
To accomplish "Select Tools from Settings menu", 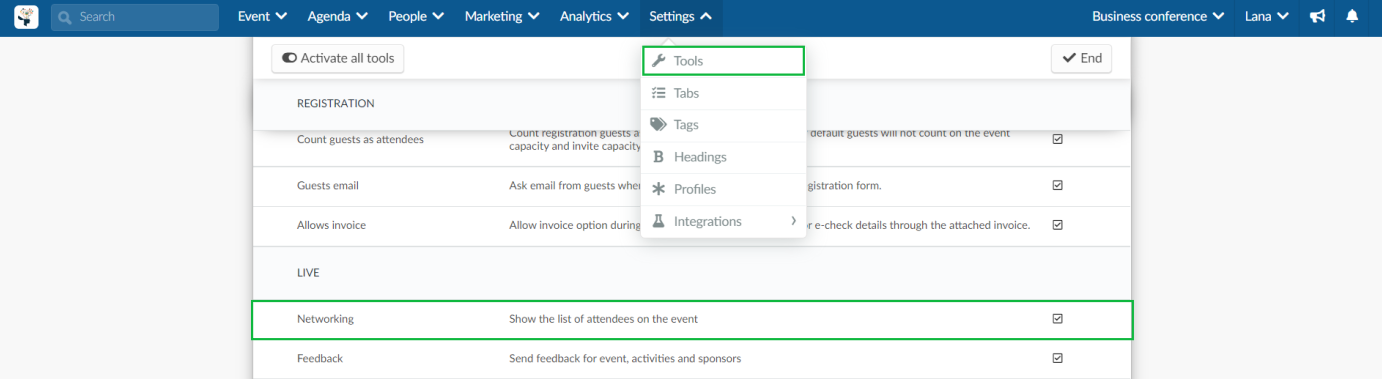I will coord(723,61).
